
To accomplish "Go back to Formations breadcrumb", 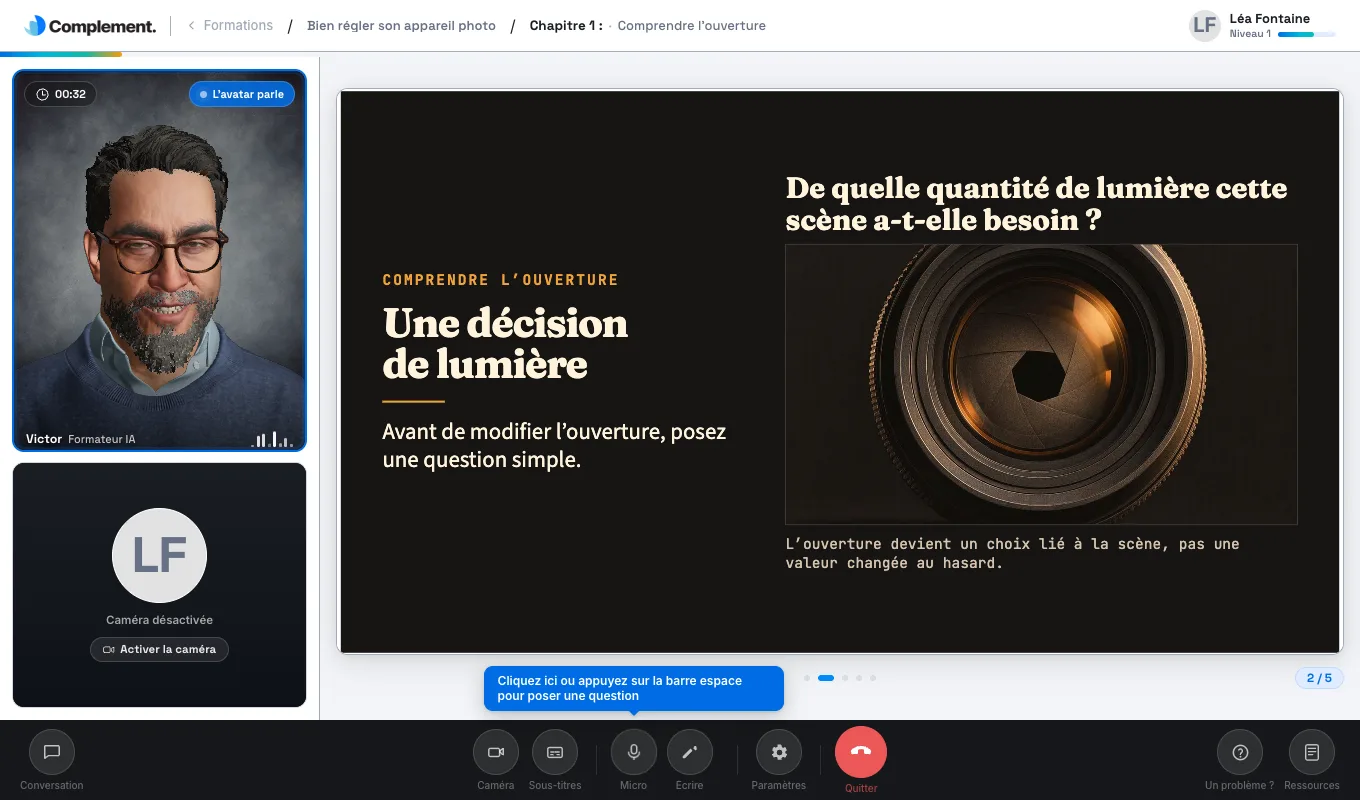I will (230, 26).
